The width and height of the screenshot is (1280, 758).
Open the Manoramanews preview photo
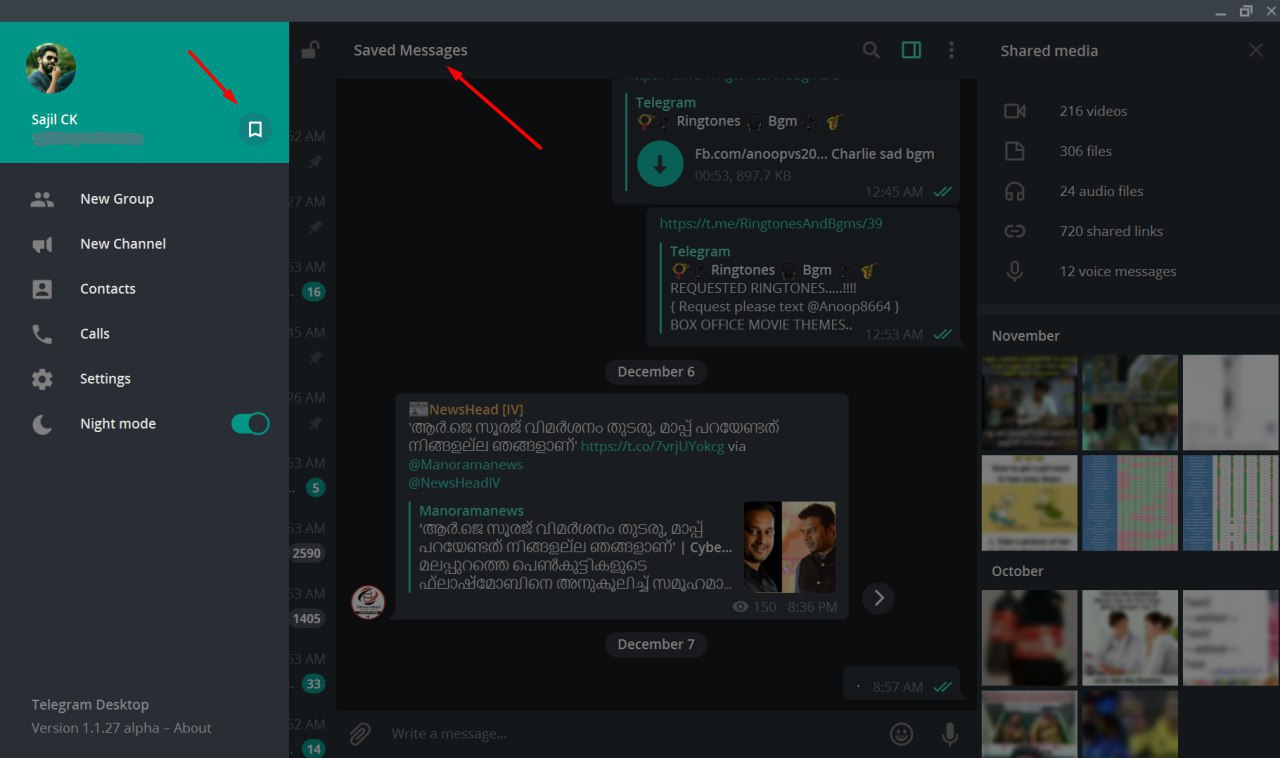(790, 547)
